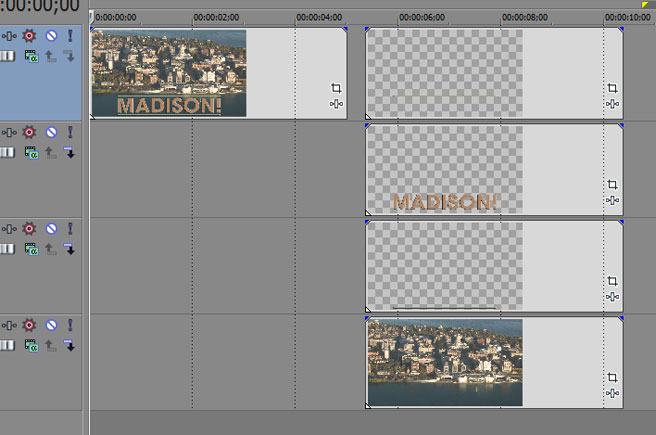Open compositing mode on the fourth track
The image size is (656, 435).
(x=31, y=345)
